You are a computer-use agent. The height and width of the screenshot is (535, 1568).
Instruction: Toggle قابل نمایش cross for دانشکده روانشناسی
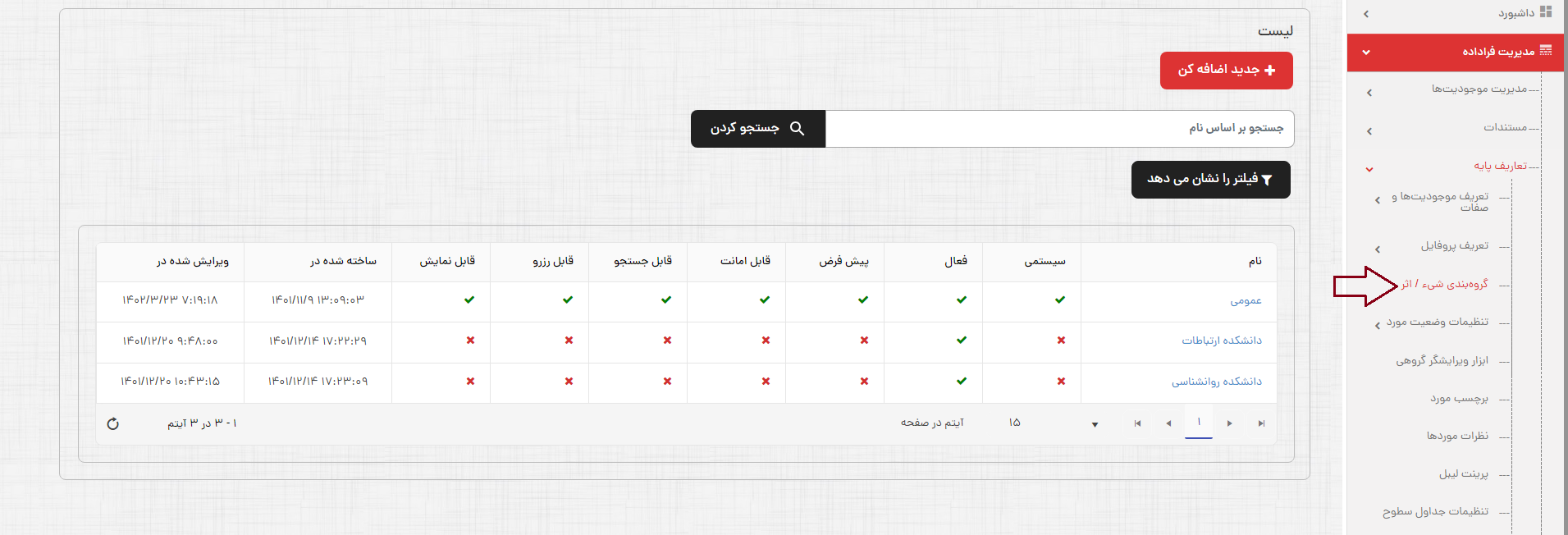(x=470, y=382)
